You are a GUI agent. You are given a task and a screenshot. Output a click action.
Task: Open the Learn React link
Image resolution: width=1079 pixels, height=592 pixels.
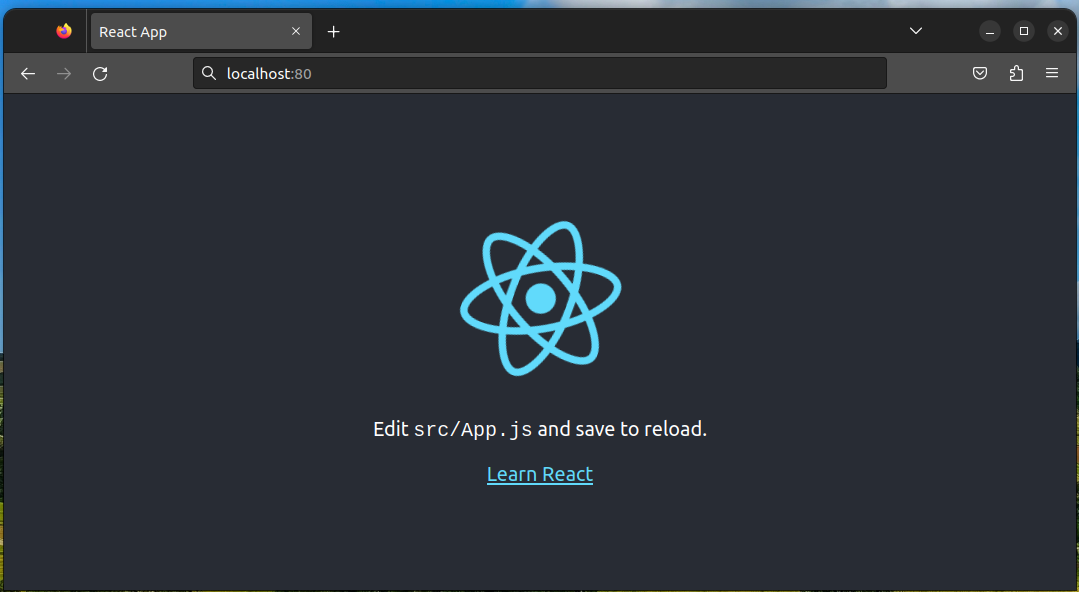pos(540,474)
